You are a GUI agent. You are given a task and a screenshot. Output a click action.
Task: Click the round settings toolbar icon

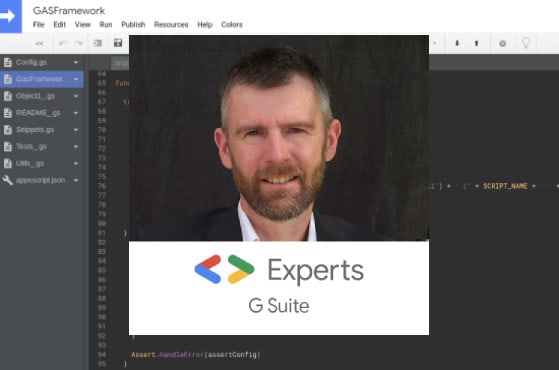(503, 43)
